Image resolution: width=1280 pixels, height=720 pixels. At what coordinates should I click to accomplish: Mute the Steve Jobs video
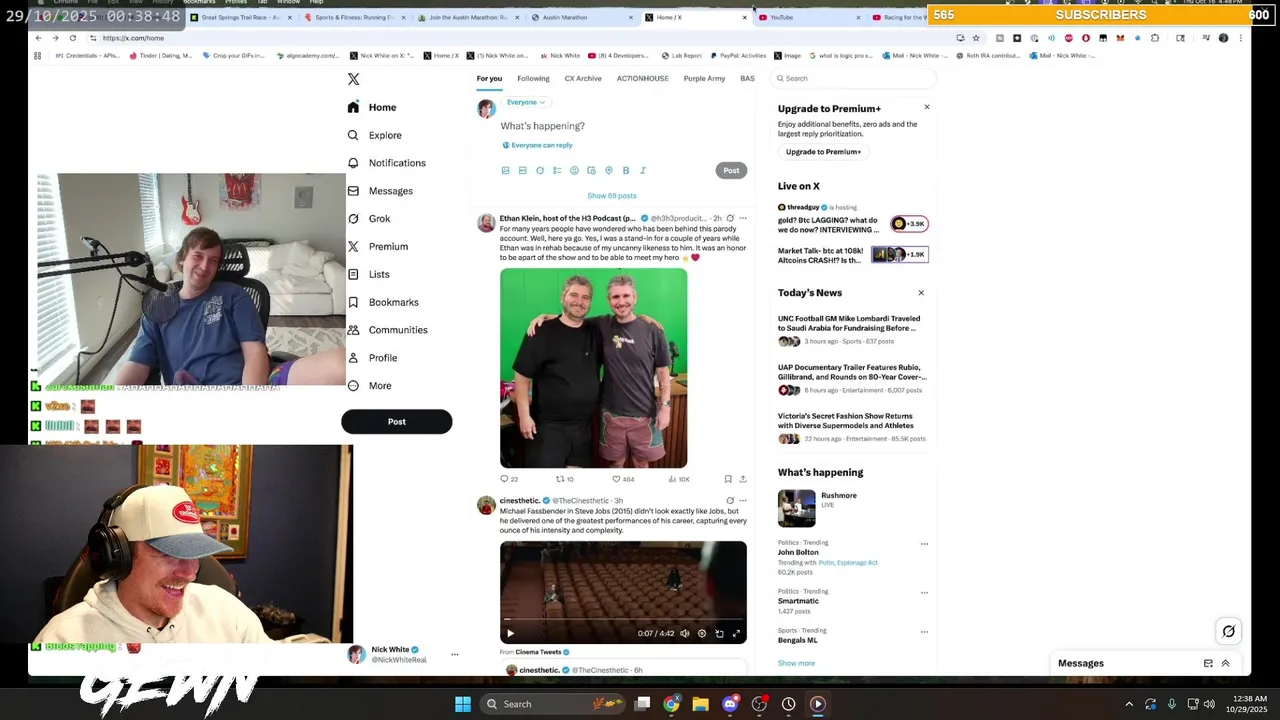coord(685,633)
